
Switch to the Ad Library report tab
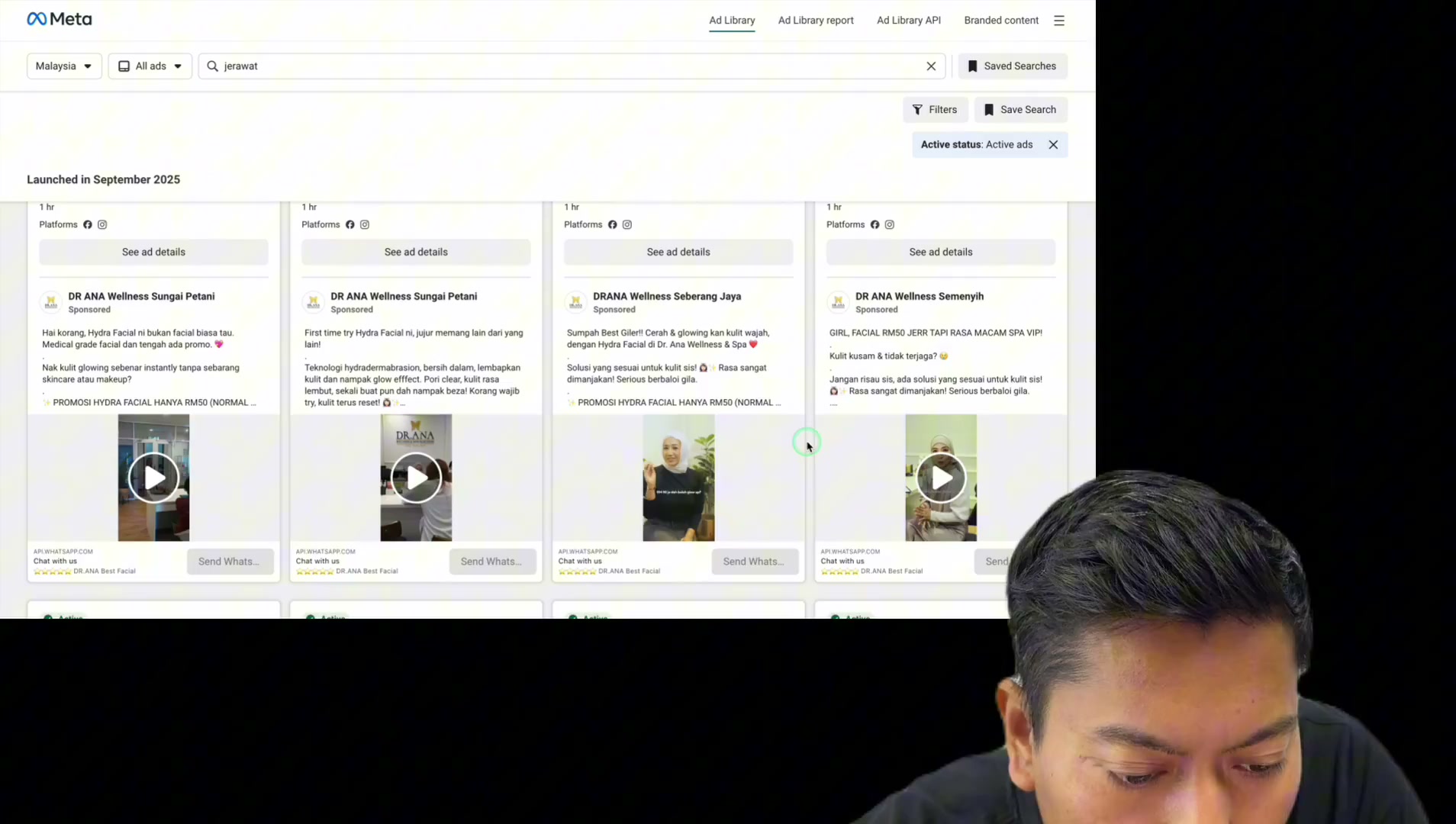816,21
